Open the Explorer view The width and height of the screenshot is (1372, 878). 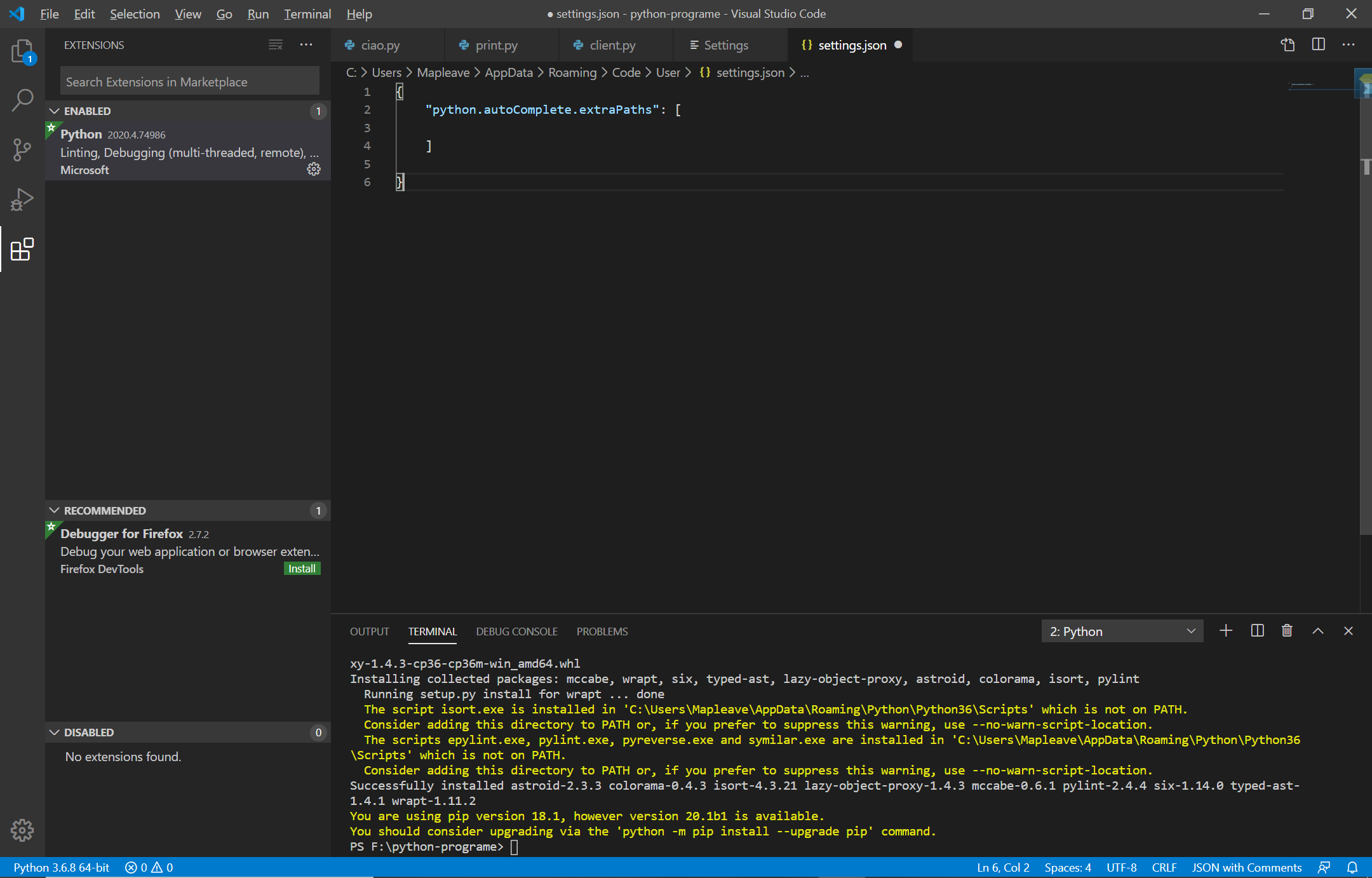pyautogui.click(x=22, y=52)
